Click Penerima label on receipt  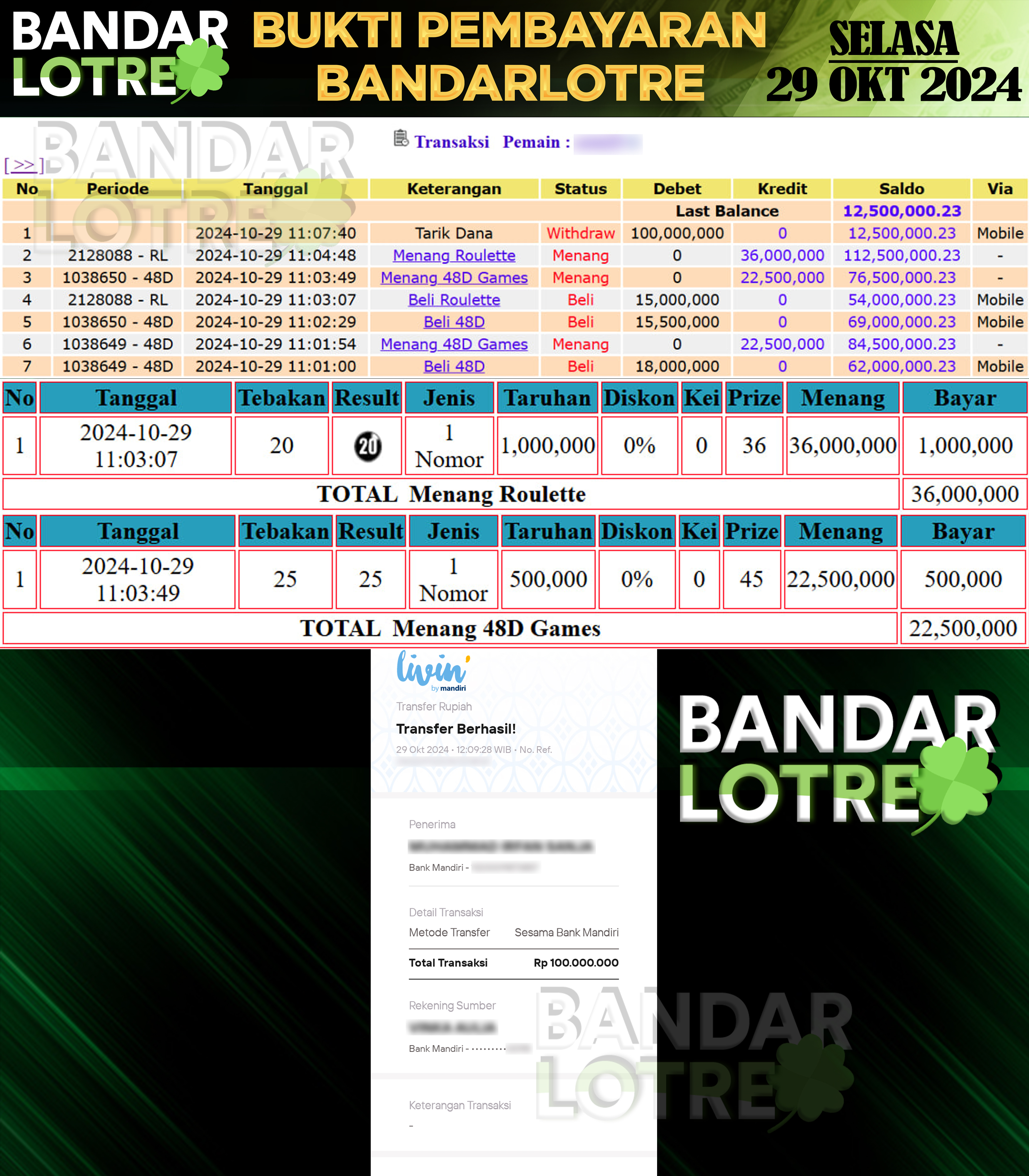[x=432, y=825]
